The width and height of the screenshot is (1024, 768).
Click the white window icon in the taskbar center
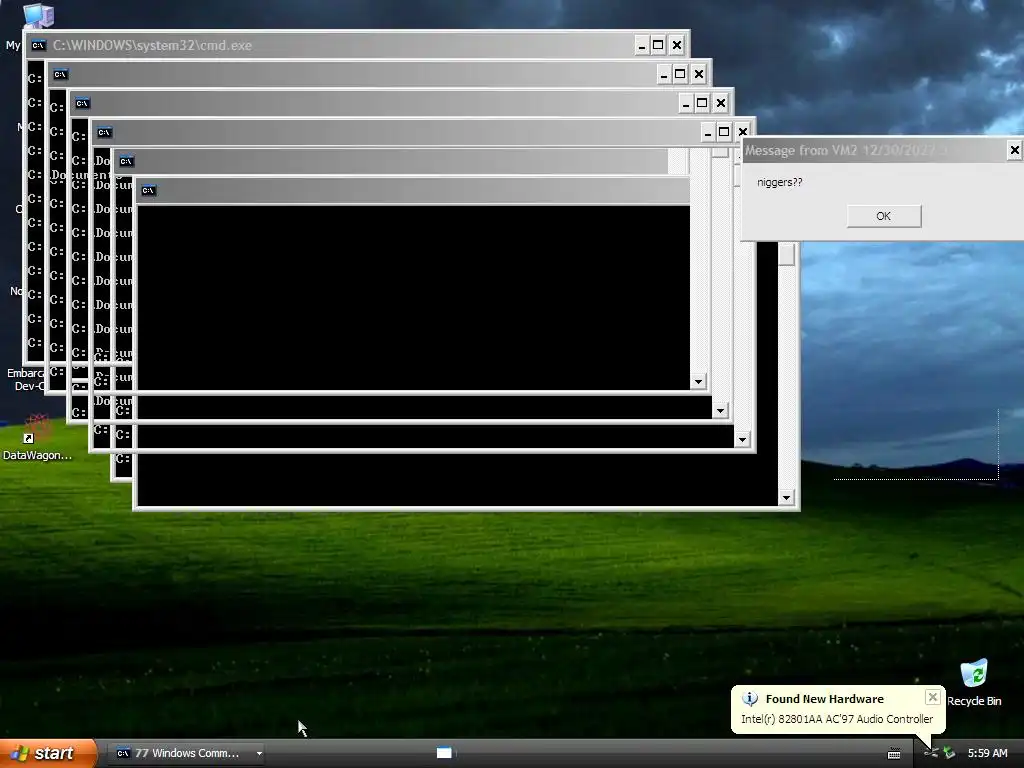[444, 753]
